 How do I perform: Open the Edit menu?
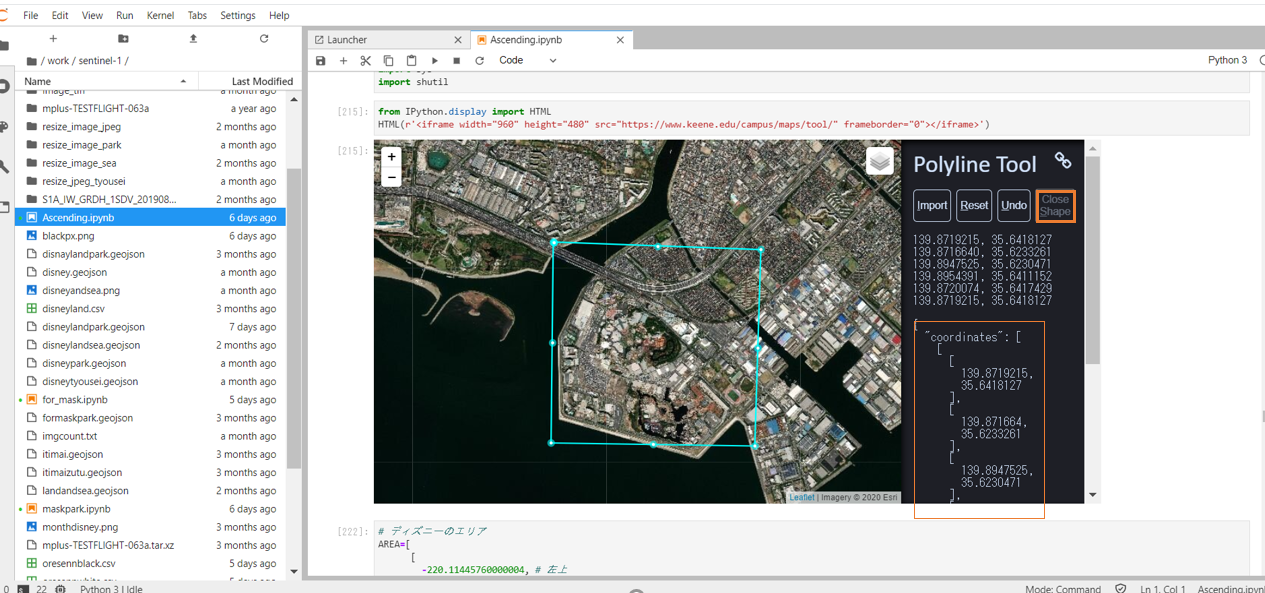tap(60, 15)
